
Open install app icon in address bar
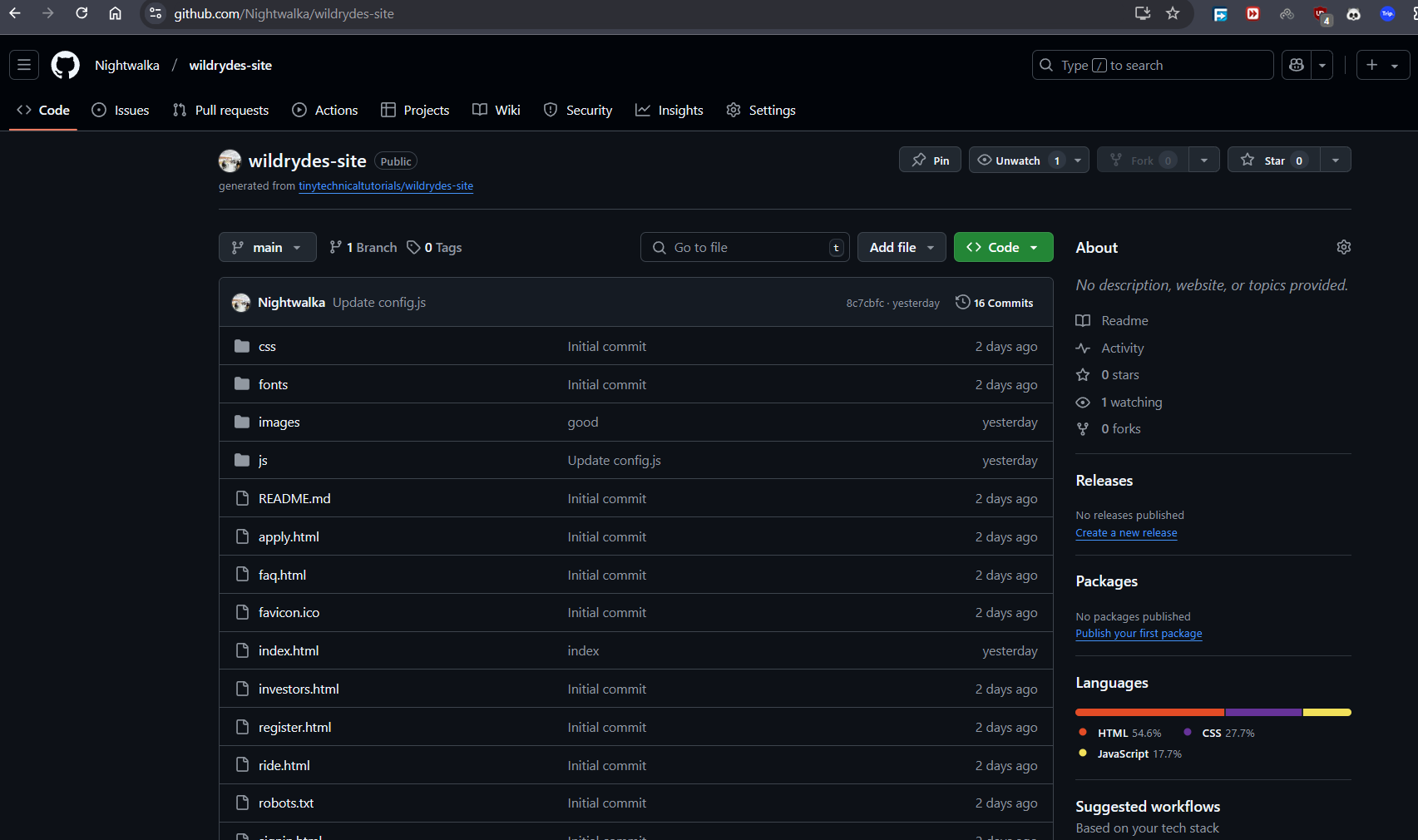pyautogui.click(x=1143, y=13)
